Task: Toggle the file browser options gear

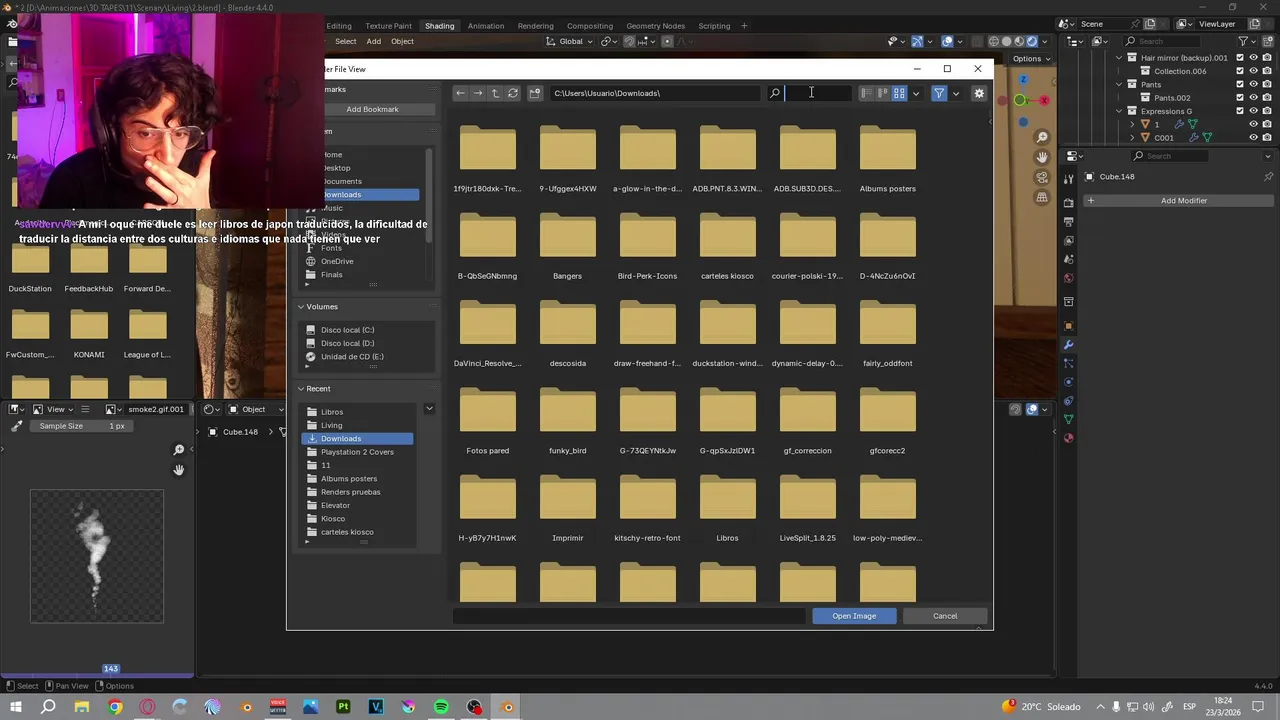Action: 979,93
